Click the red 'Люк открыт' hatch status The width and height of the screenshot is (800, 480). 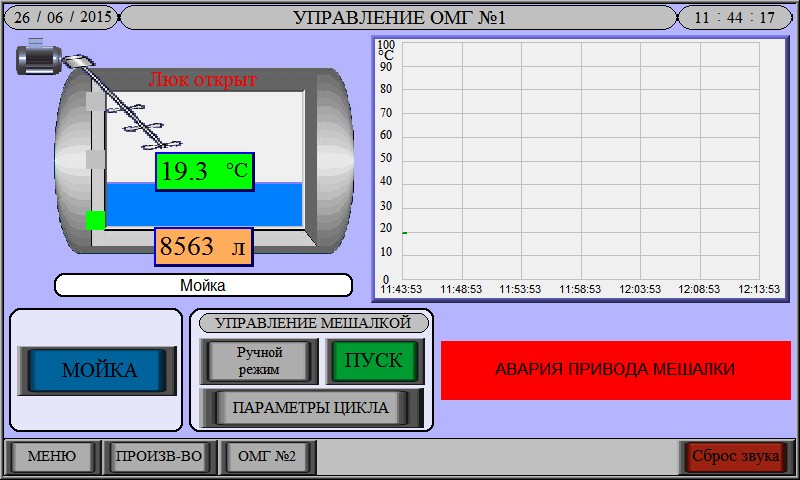coord(203,80)
